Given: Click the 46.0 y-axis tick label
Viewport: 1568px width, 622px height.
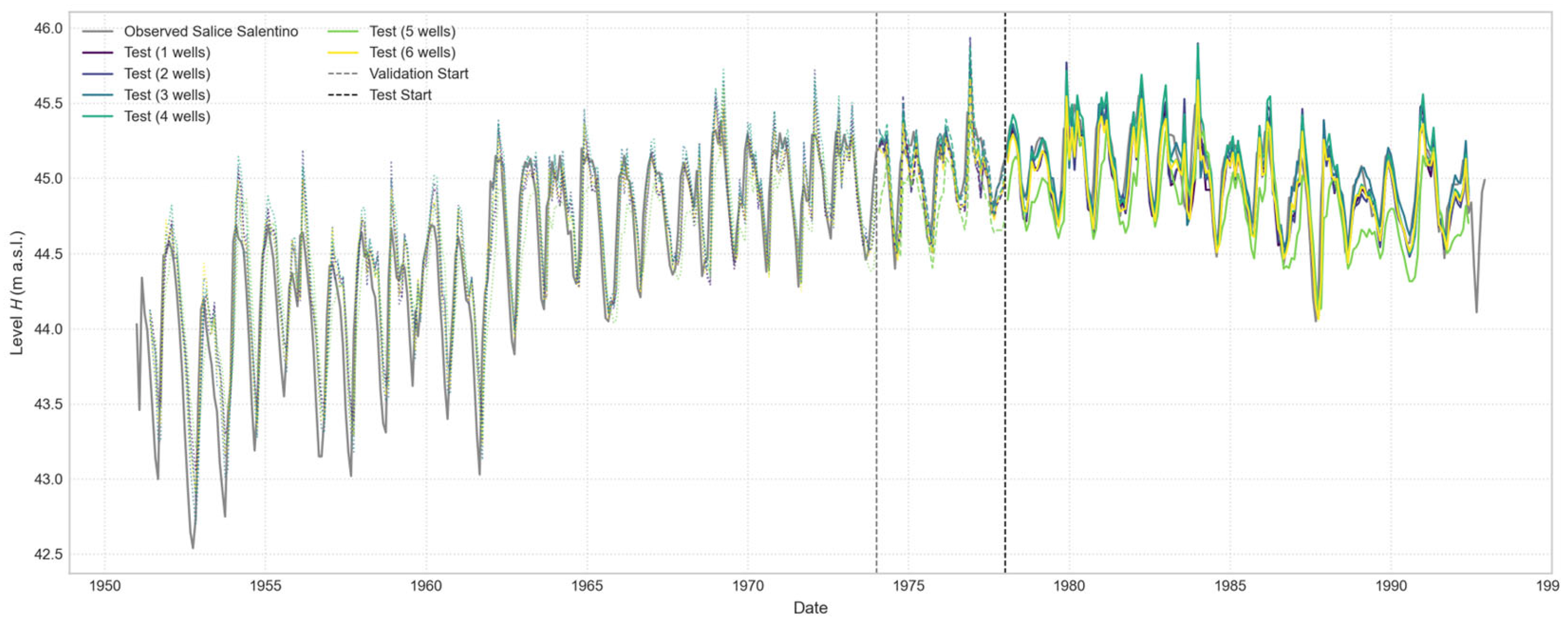Looking at the screenshot, I should 48,29.
